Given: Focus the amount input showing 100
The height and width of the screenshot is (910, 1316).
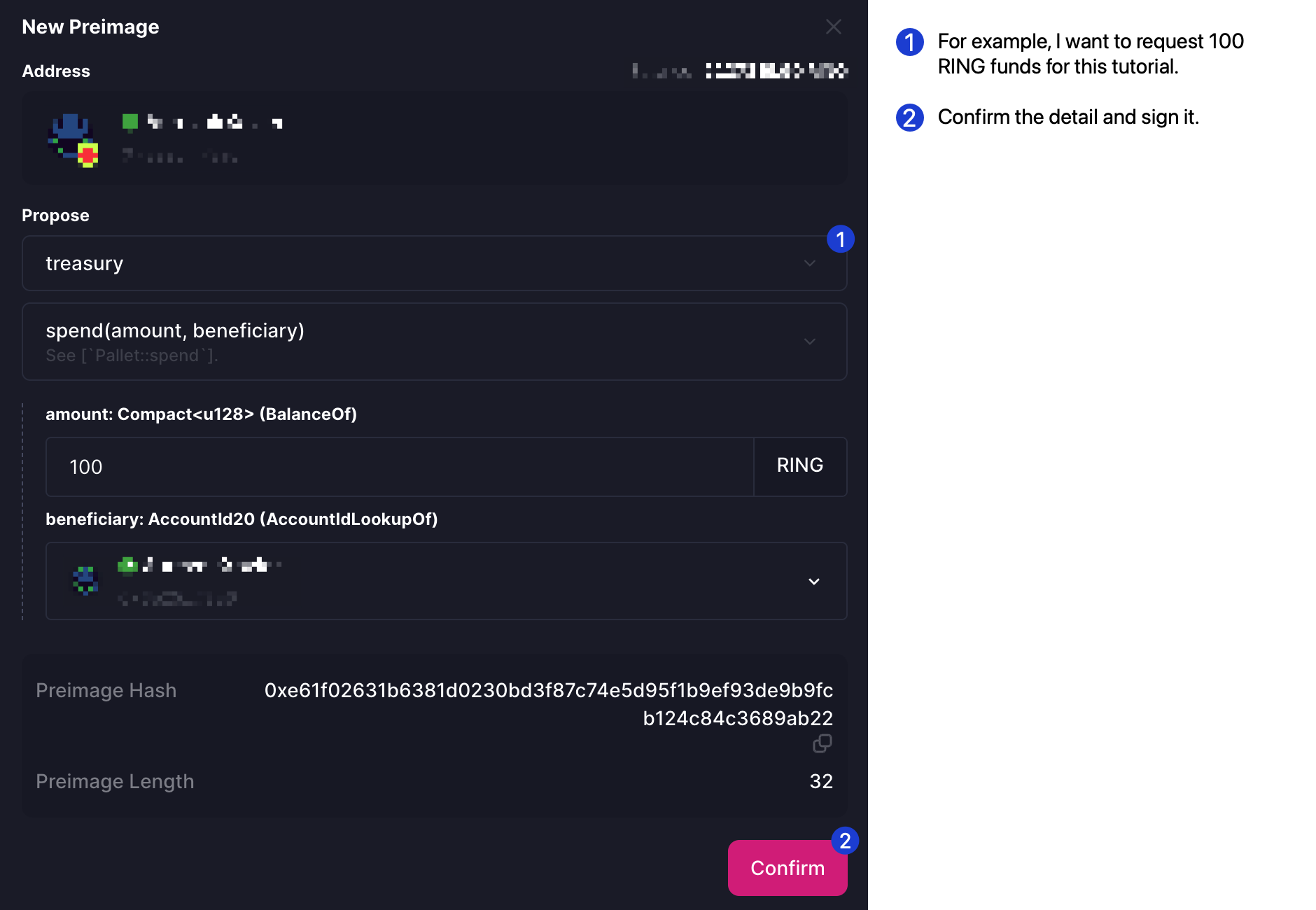Looking at the screenshot, I should pyautogui.click(x=399, y=467).
